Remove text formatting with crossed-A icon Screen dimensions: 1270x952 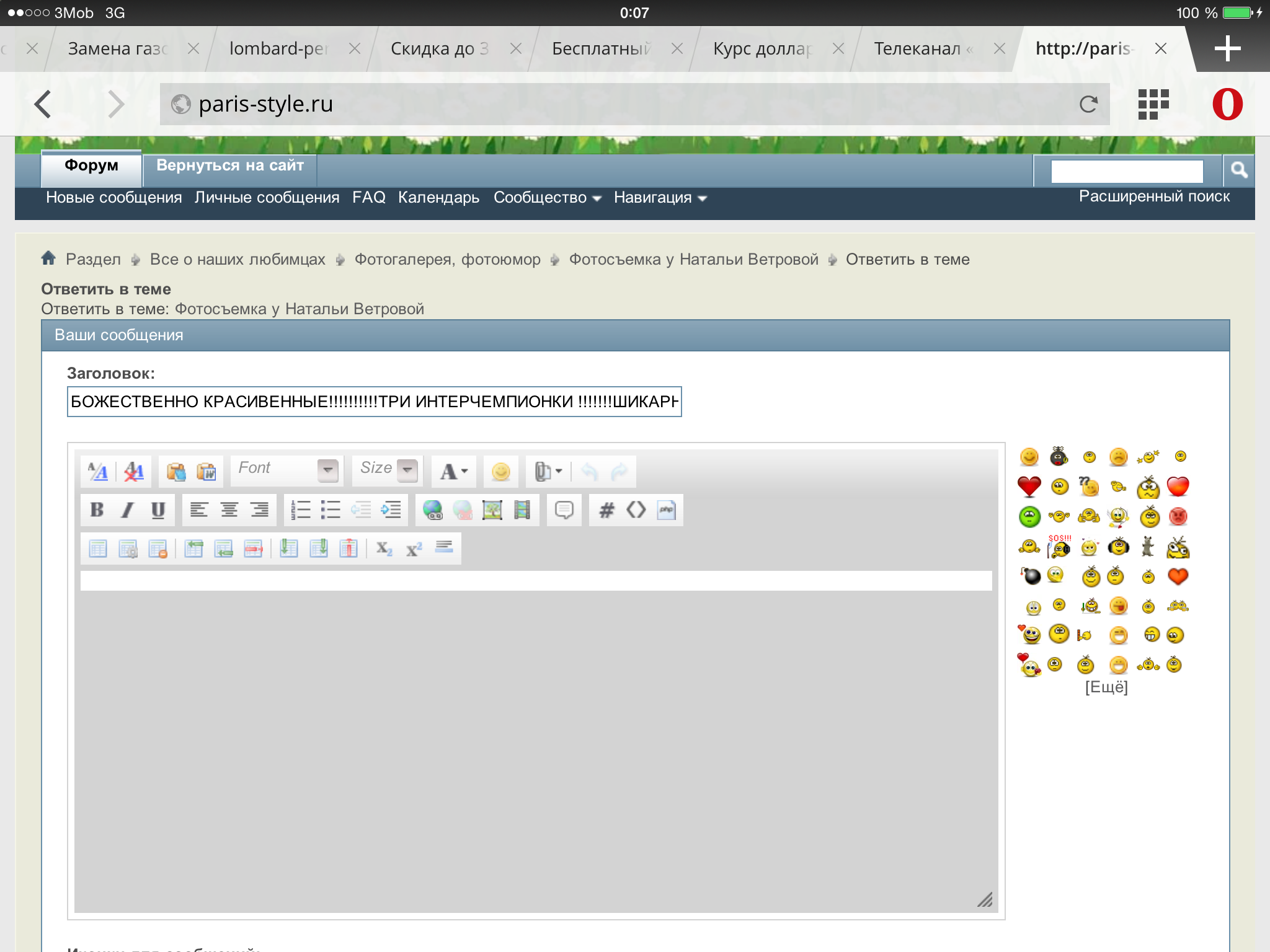[134, 472]
